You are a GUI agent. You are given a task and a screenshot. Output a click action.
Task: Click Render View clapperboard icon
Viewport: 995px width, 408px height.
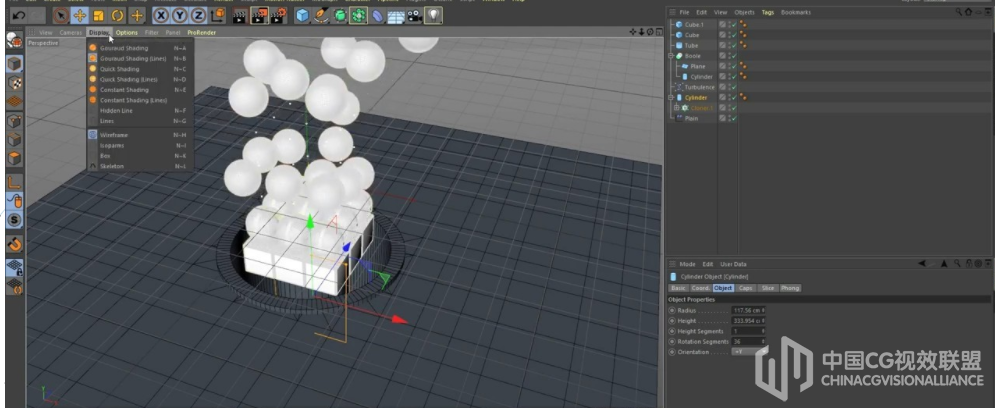point(240,15)
